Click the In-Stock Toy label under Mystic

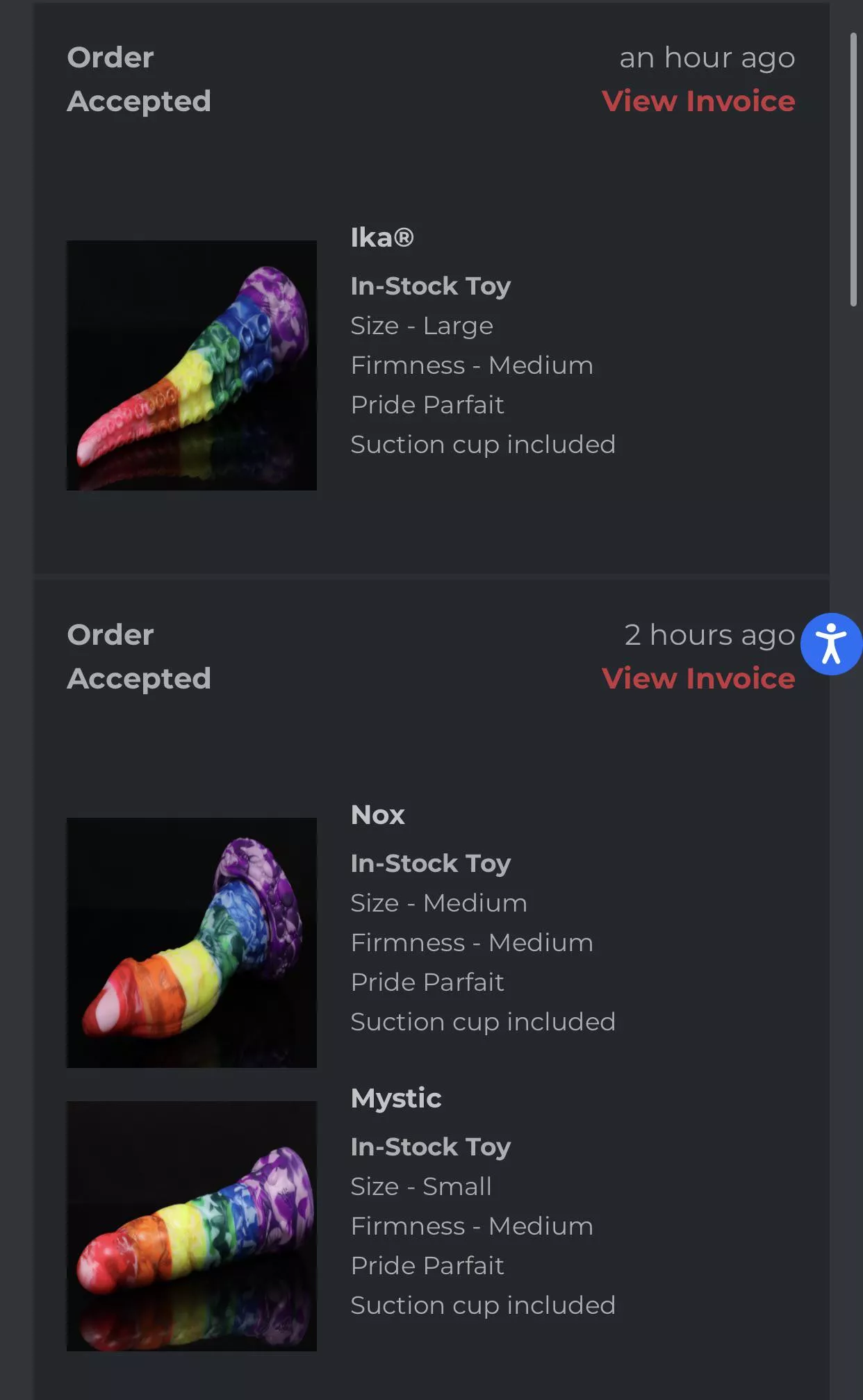(x=431, y=1147)
